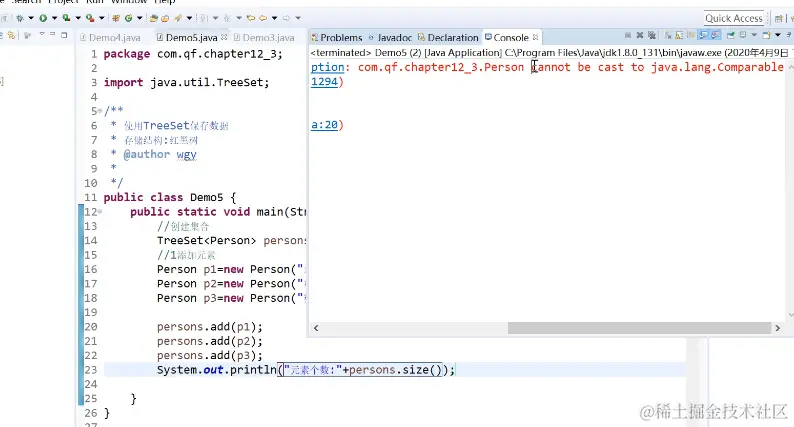Click the forward navigation arrow icon
794x427 pixels.
pos(286,18)
